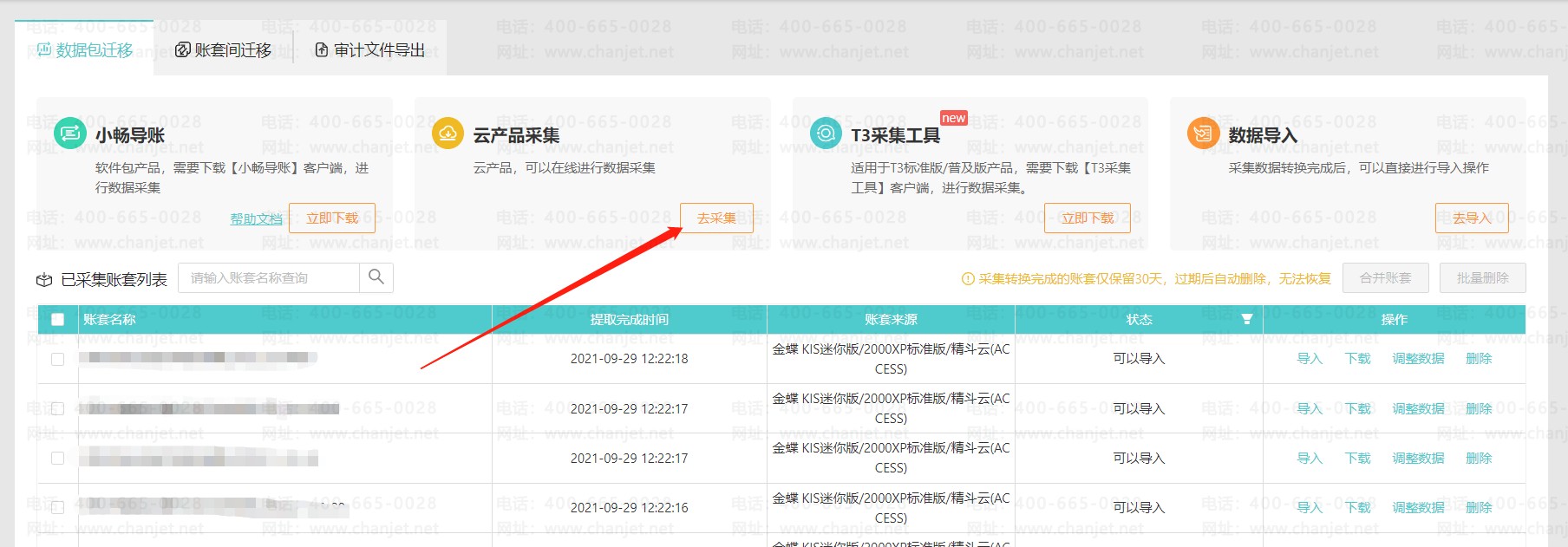Toggle the select-all checkbox in table header
The height and width of the screenshot is (547, 1568).
58,320
